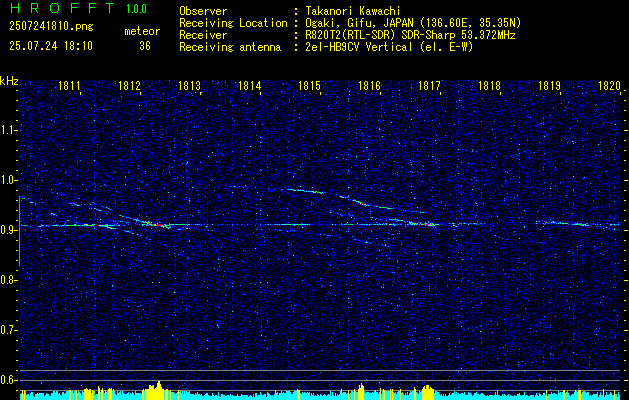Click the HROFFT title text
629x400 pixels.
point(63,8)
